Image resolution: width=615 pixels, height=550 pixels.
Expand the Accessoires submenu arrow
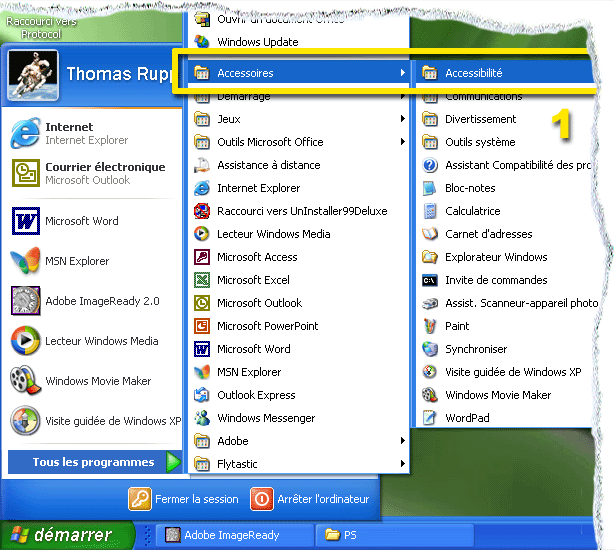pyautogui.click(x=402, y=73)
